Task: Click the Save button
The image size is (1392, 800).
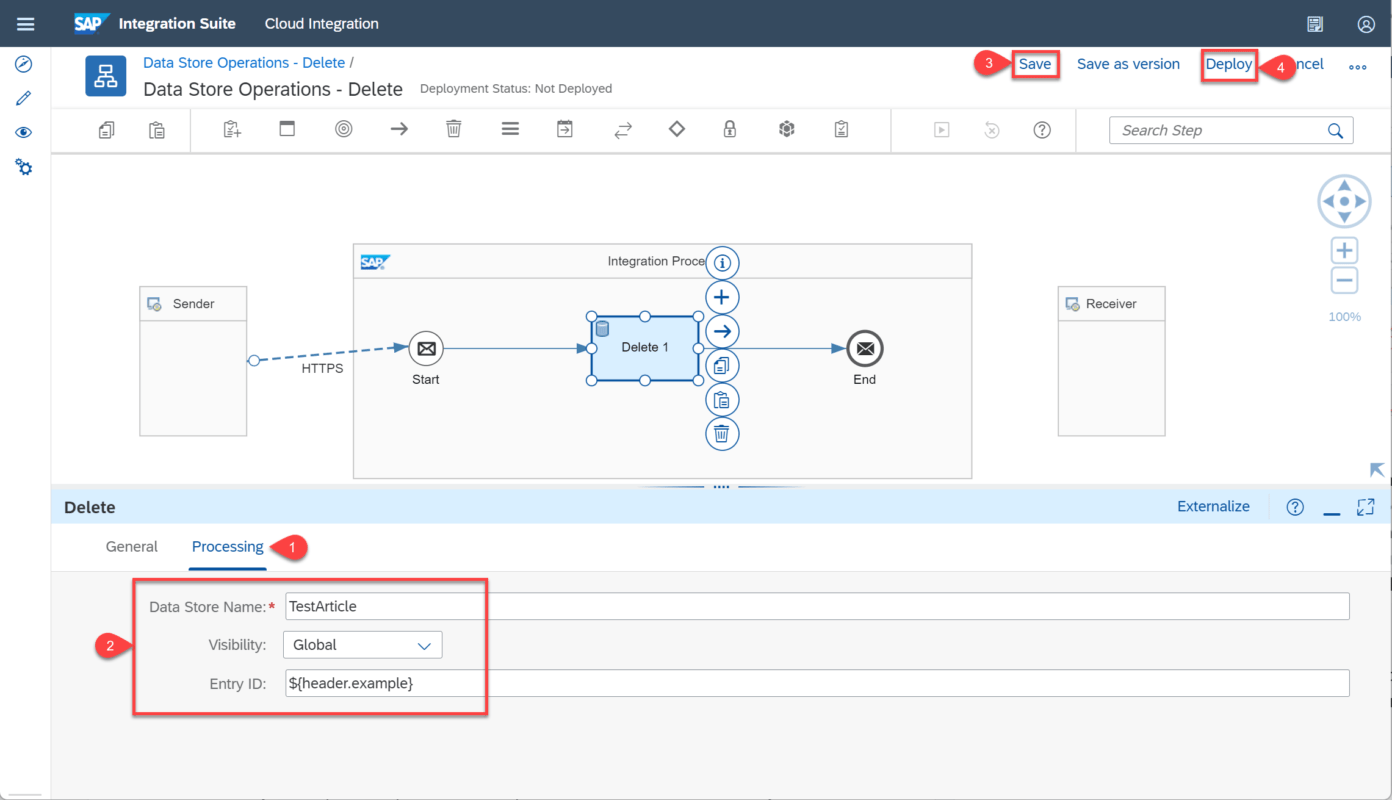Action: tap(1035, 64)
